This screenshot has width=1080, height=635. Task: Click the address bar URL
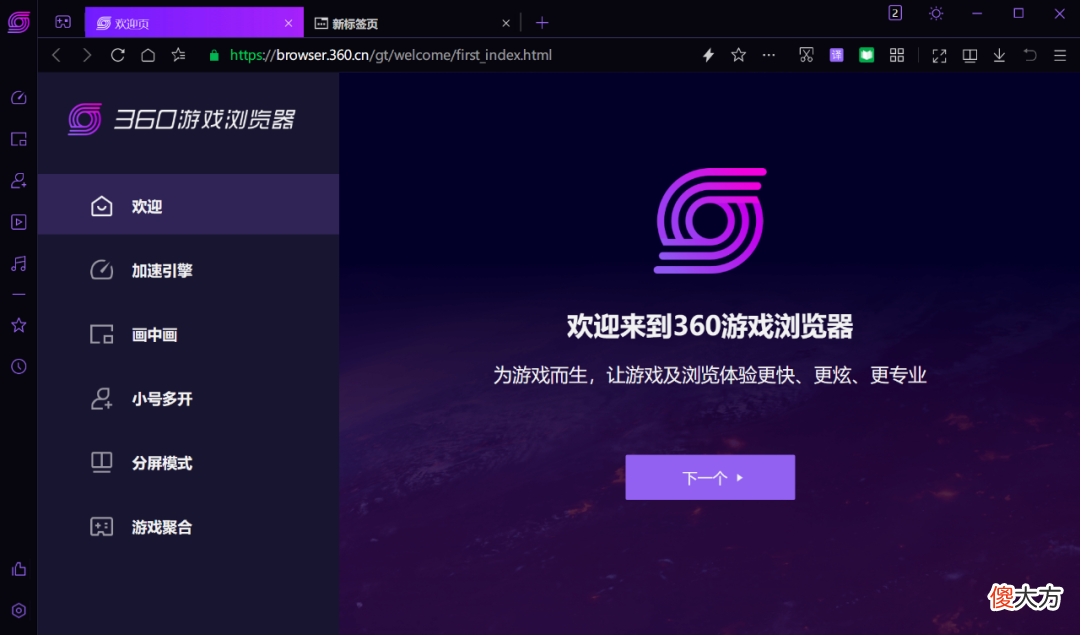pyautogui.click(x=391, y=55)
